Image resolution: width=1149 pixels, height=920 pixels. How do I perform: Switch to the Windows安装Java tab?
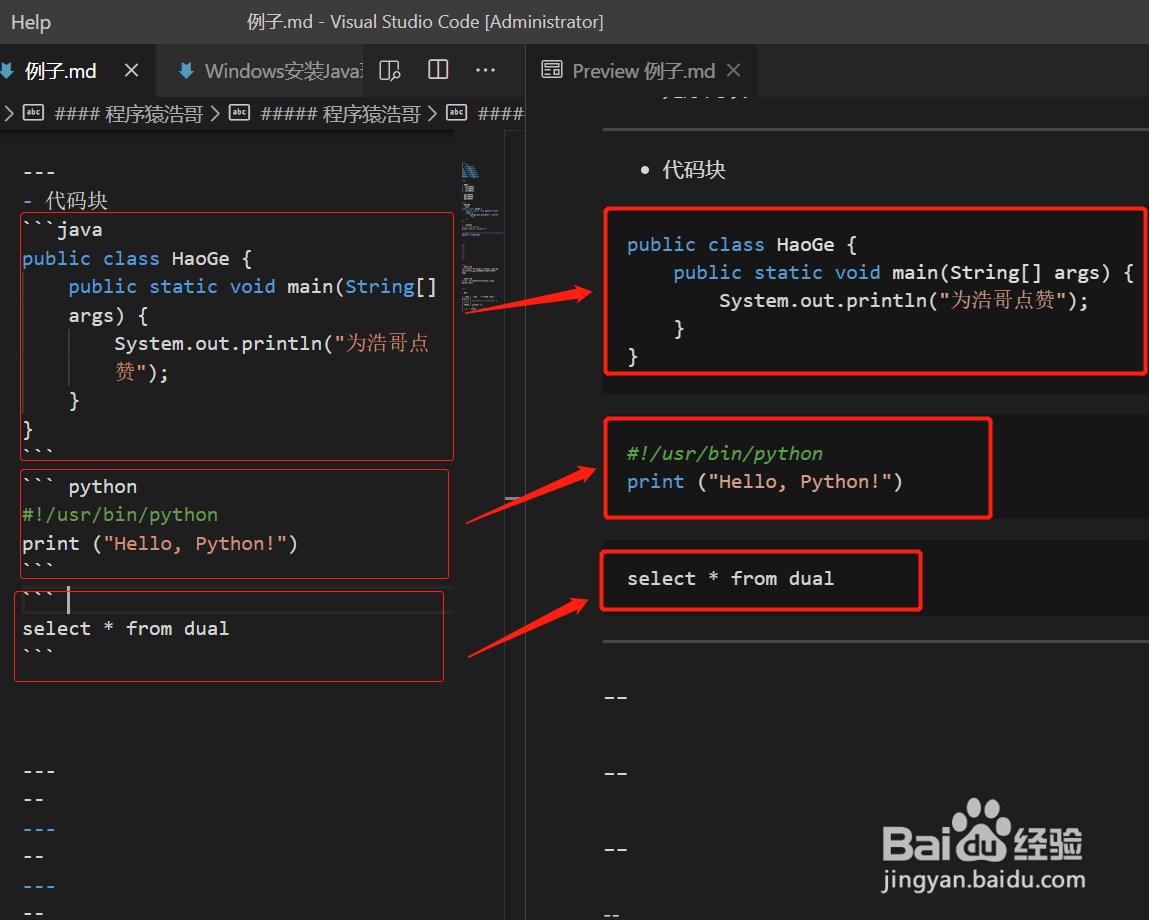pyautogui.click(x=284, y=71)
